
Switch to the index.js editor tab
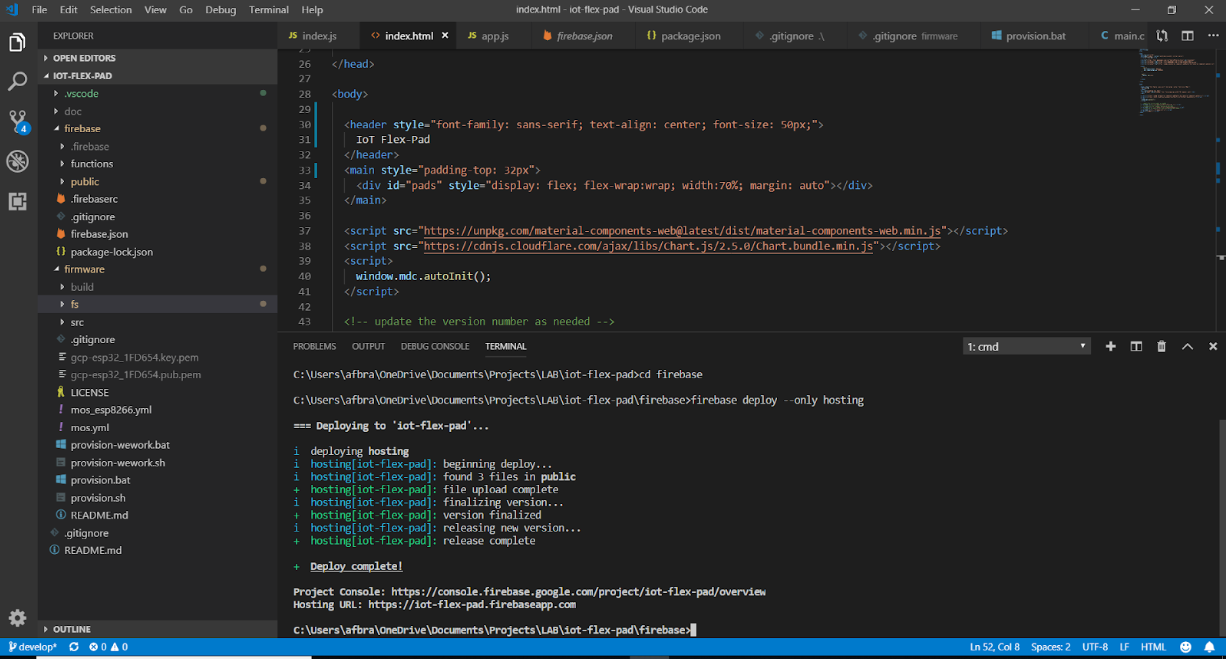(318, 36)
